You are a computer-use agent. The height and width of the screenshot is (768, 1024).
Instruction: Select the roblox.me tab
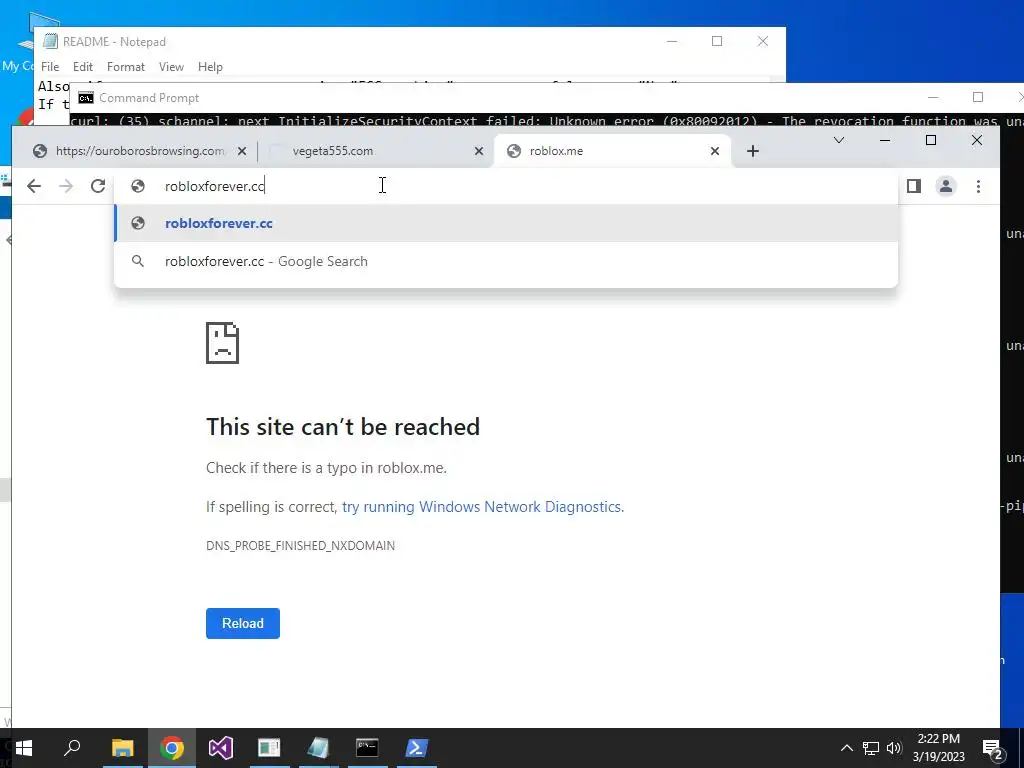click(x=613, y=151)
